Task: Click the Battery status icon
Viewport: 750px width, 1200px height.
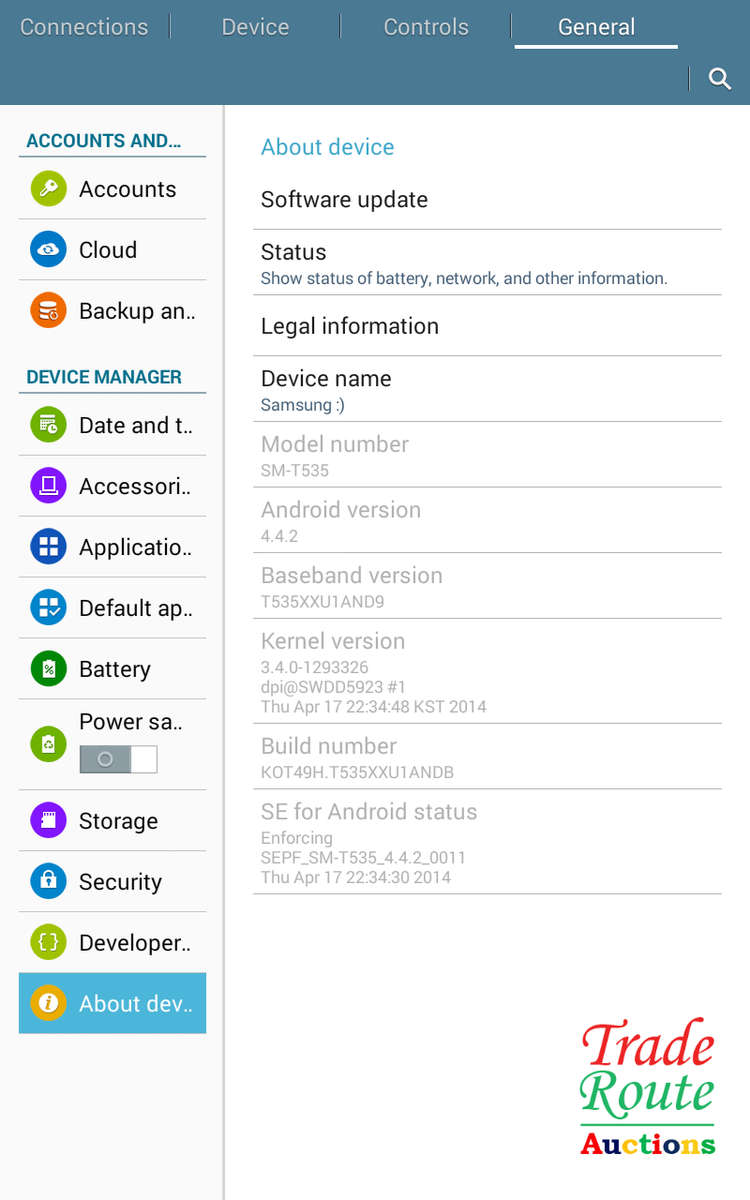Action: [46, 669]
